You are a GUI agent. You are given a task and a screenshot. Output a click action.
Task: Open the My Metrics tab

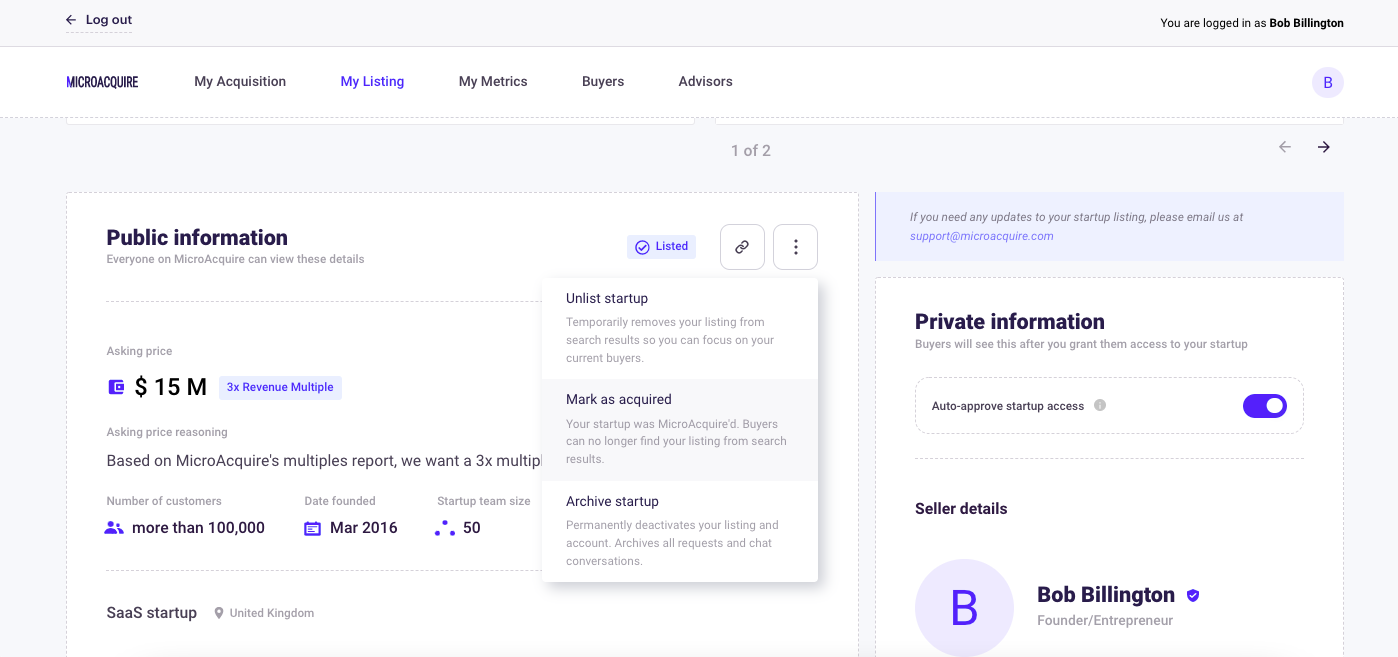[493, 82]
